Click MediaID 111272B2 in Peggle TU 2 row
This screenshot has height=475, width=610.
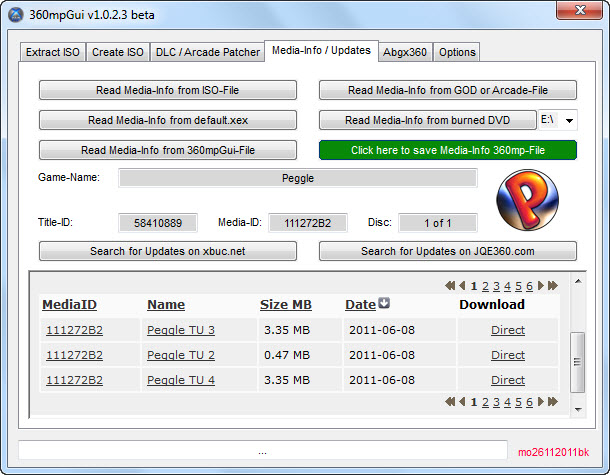(x=74, y=355)
